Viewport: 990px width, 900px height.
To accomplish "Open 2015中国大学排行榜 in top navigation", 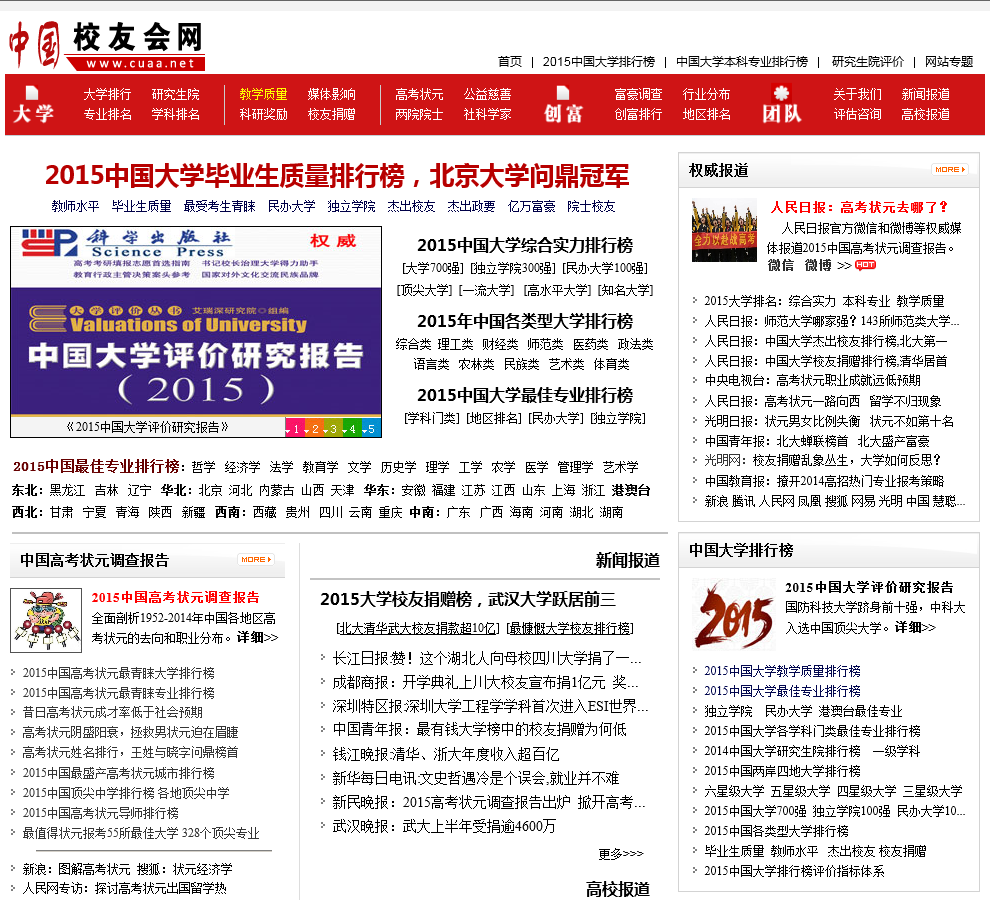I will tap(599, 62).
